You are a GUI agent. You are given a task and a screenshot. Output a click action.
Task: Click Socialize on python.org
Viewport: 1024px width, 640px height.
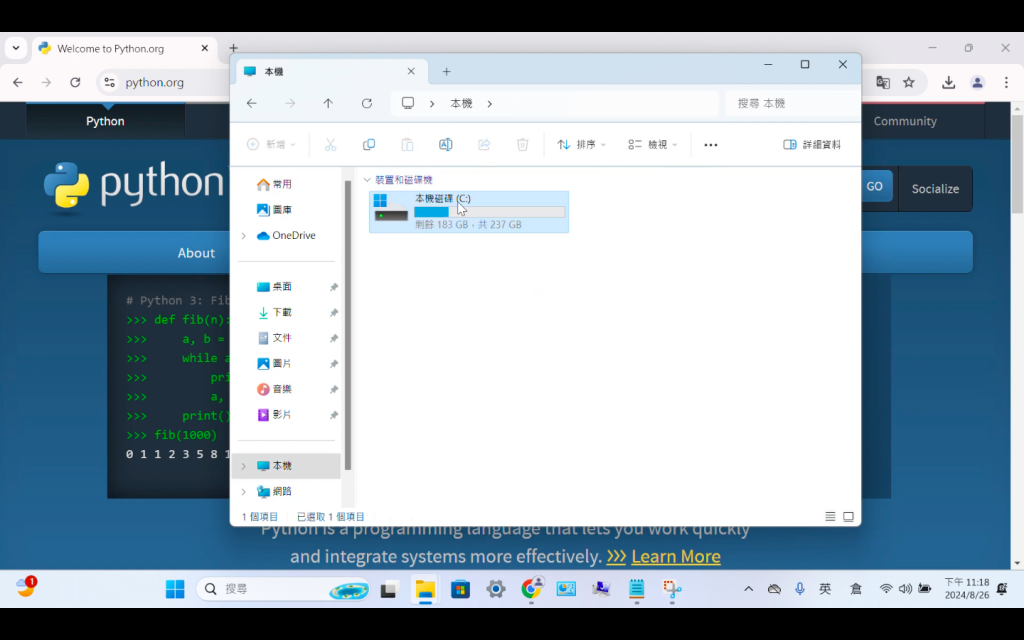935,189
